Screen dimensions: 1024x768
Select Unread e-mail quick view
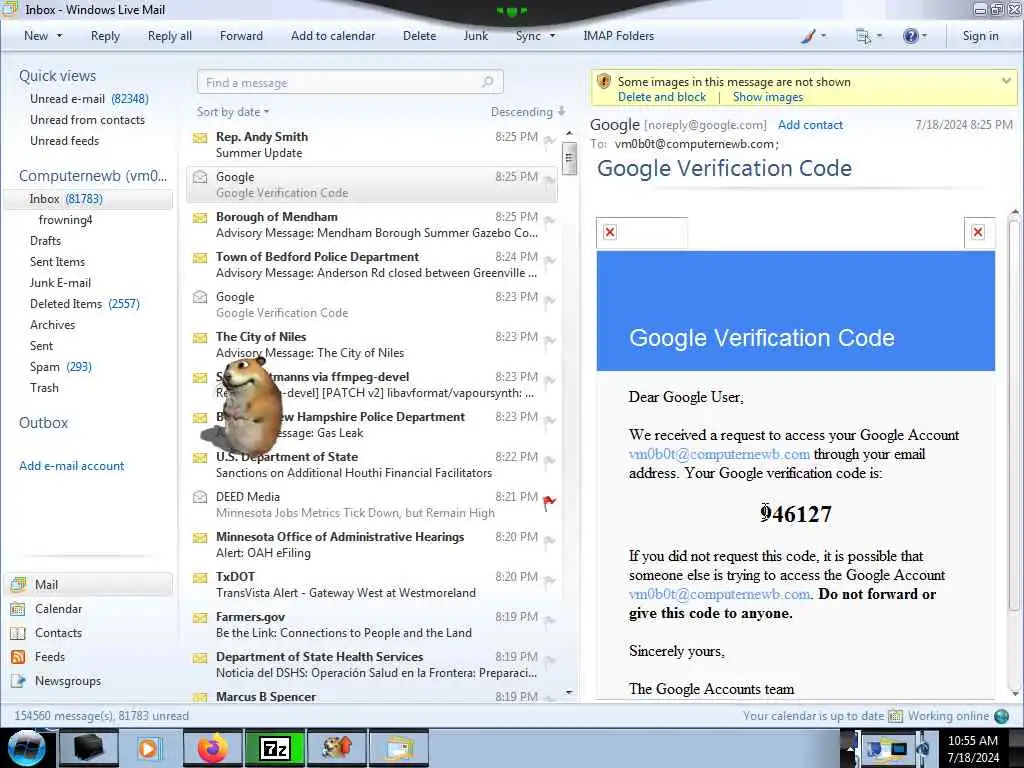[x=89, y=99]
